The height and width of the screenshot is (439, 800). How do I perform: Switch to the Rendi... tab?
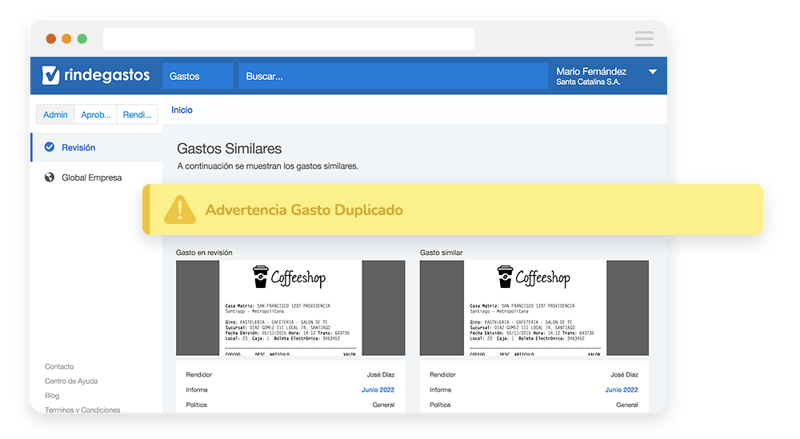[x=137, y=115]
